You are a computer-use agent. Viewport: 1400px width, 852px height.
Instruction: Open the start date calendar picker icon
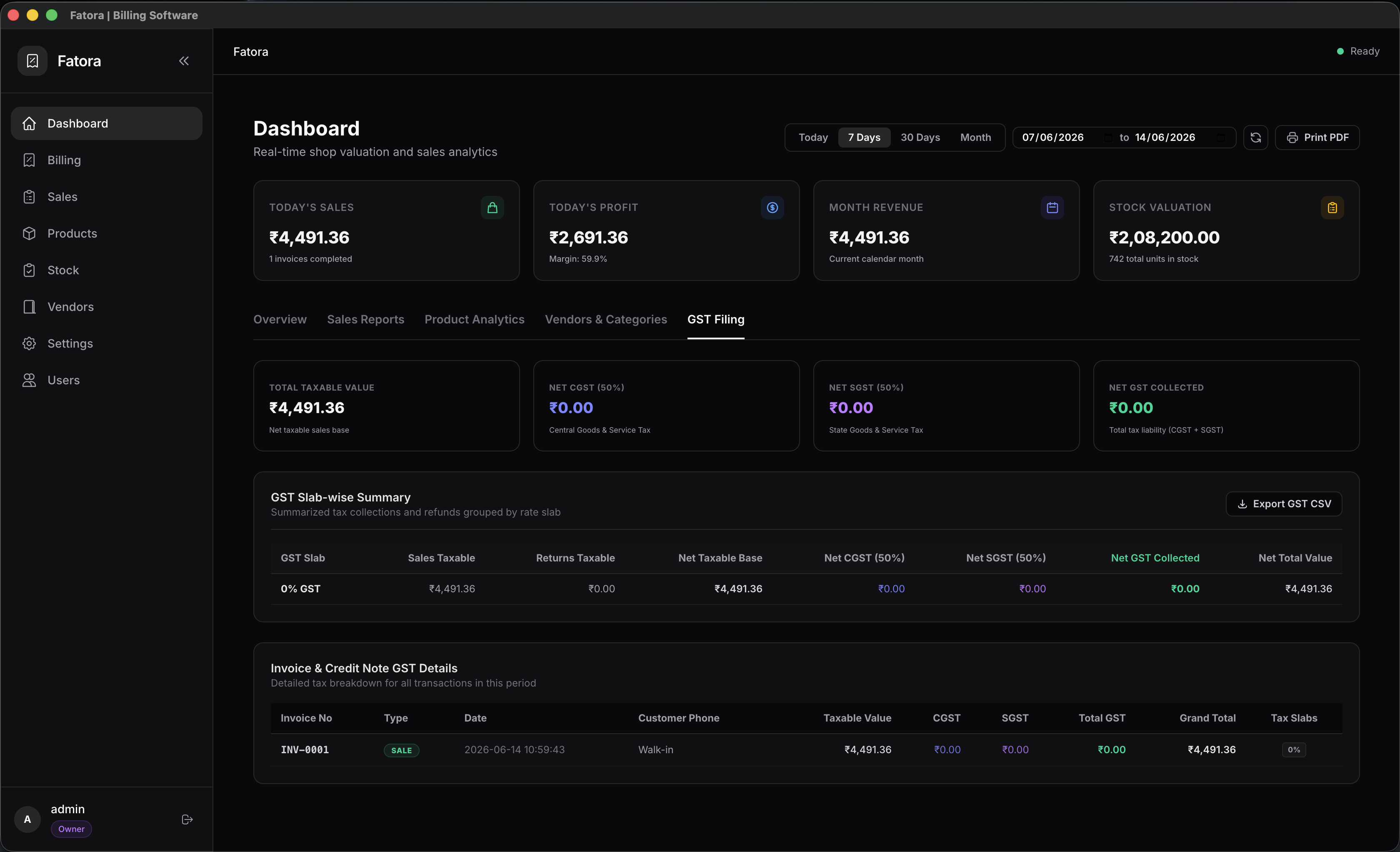pyautogui.click(x=1108, y=138)
